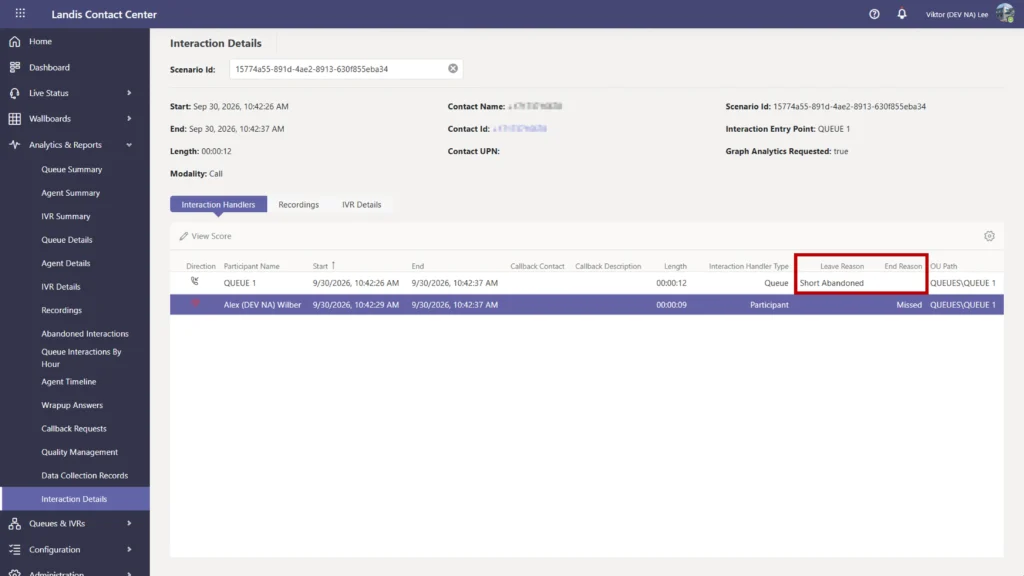Clear the Scenario Id field

[x=453, y=69]
